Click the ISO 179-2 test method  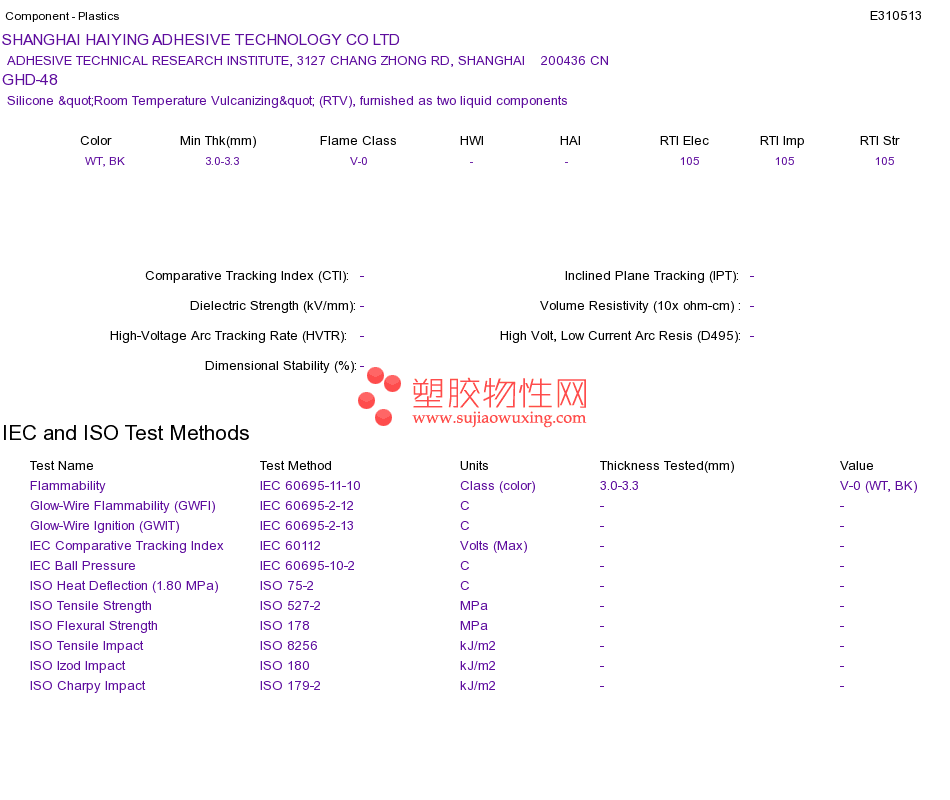tap(290, 685)
